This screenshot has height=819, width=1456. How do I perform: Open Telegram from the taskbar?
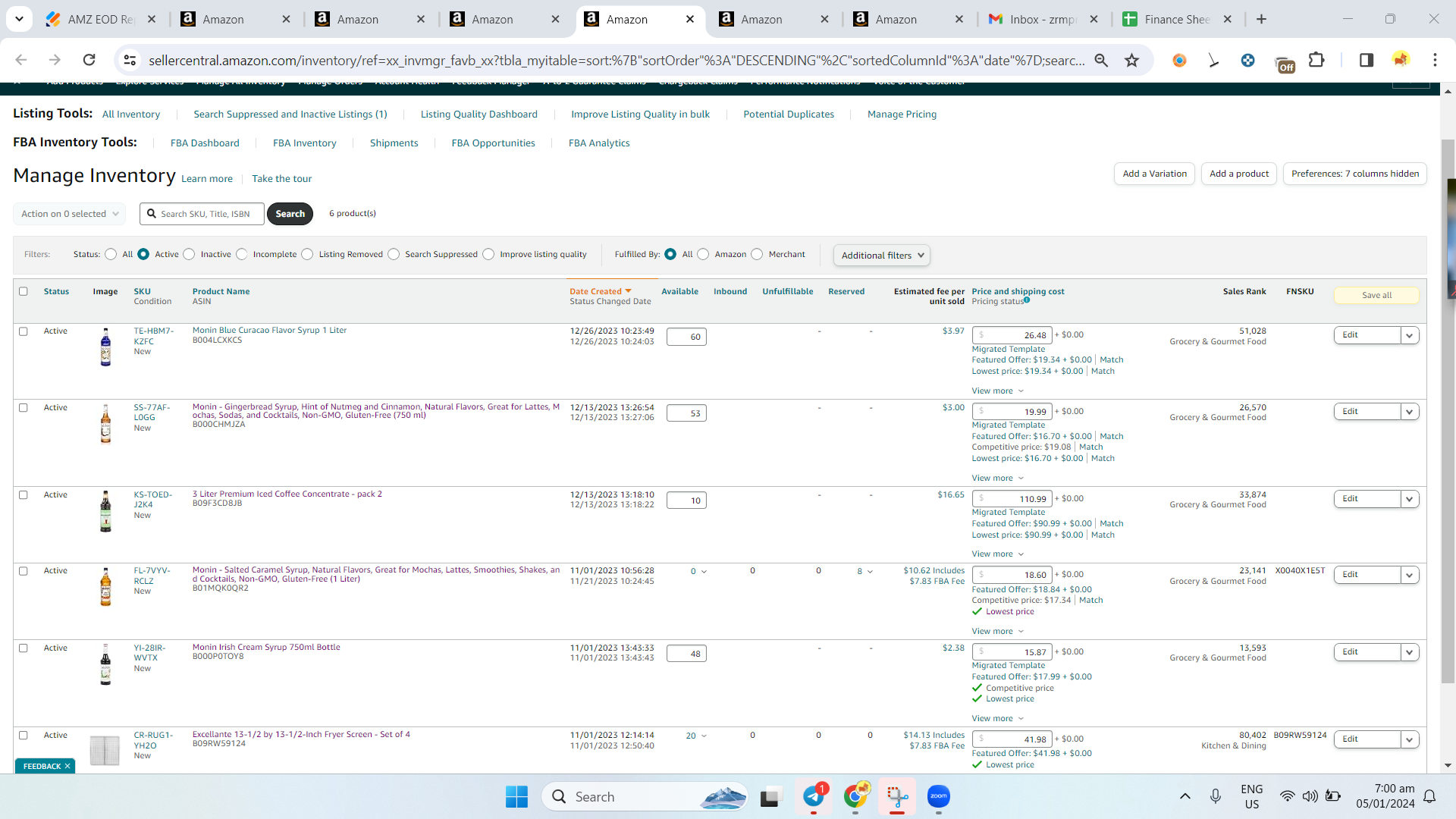814,797
